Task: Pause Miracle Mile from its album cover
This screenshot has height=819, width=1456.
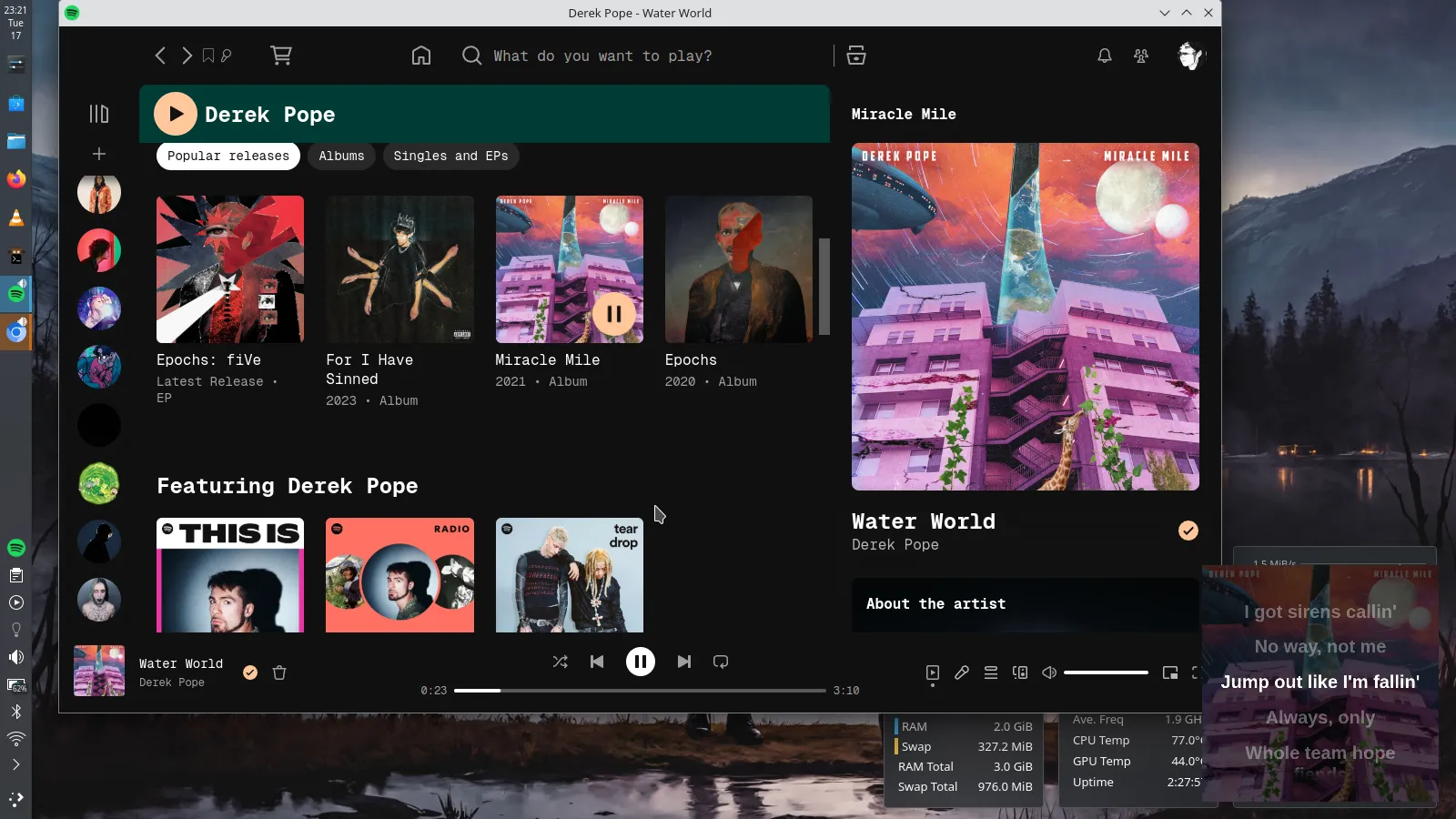Action: point(614,314)
